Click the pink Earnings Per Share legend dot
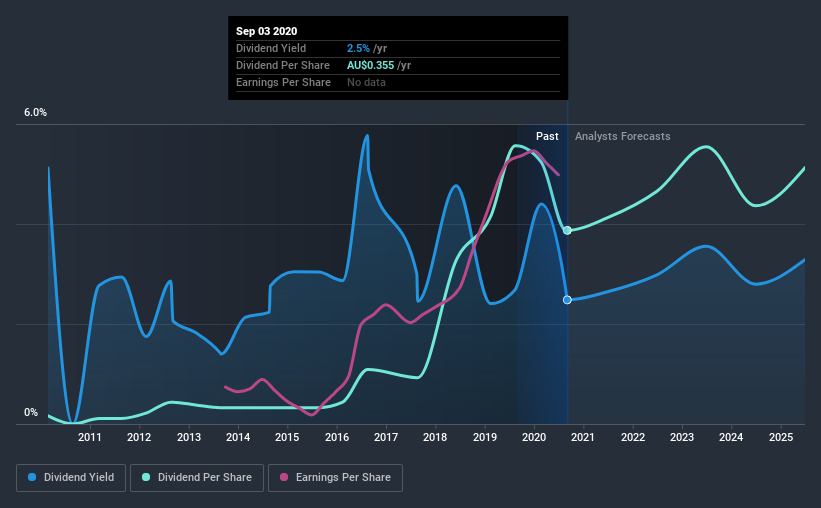 pyautogui.click(x=284, y=477)
